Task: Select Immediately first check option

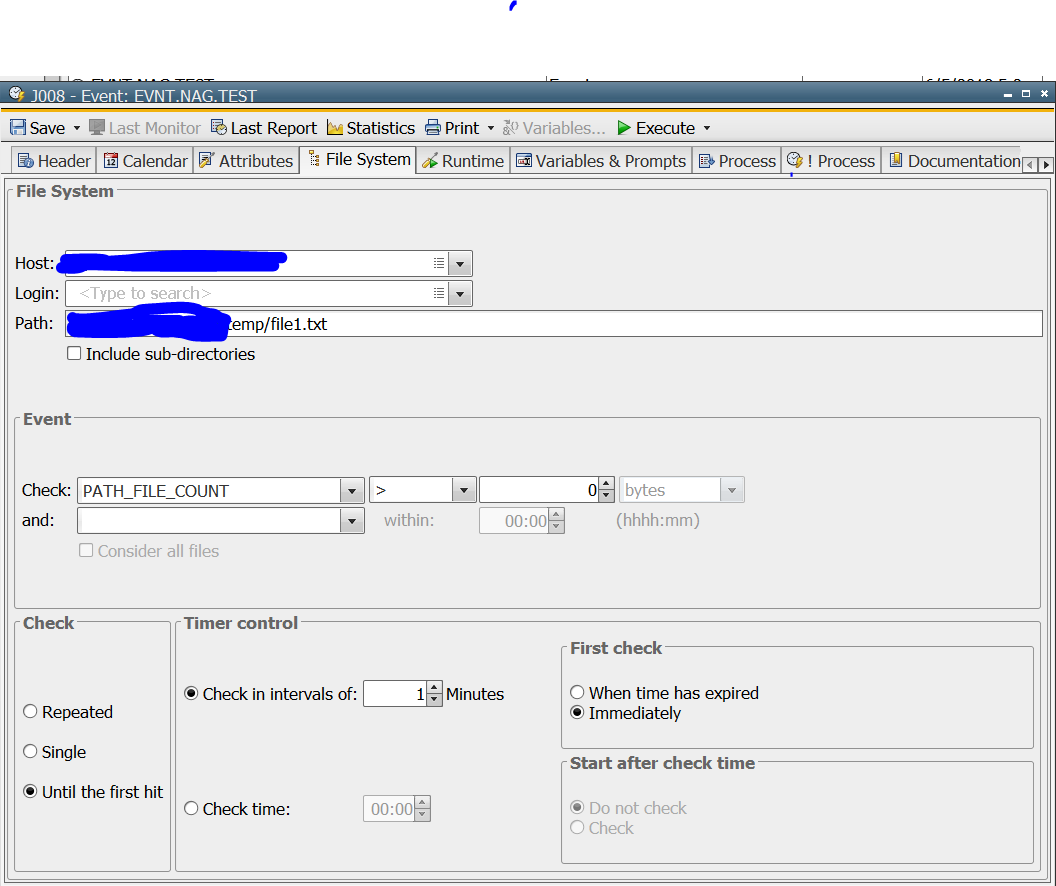Action: click(577, 712)
